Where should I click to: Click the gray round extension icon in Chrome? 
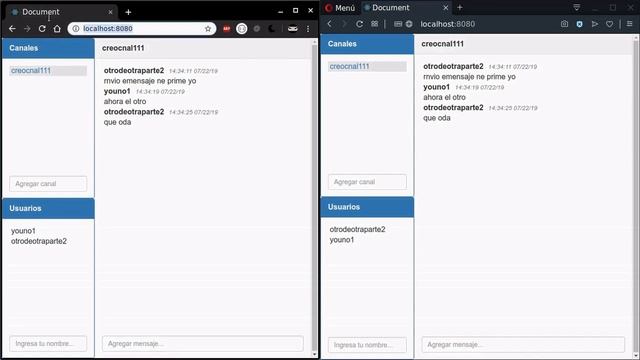[x=257, y=29]
